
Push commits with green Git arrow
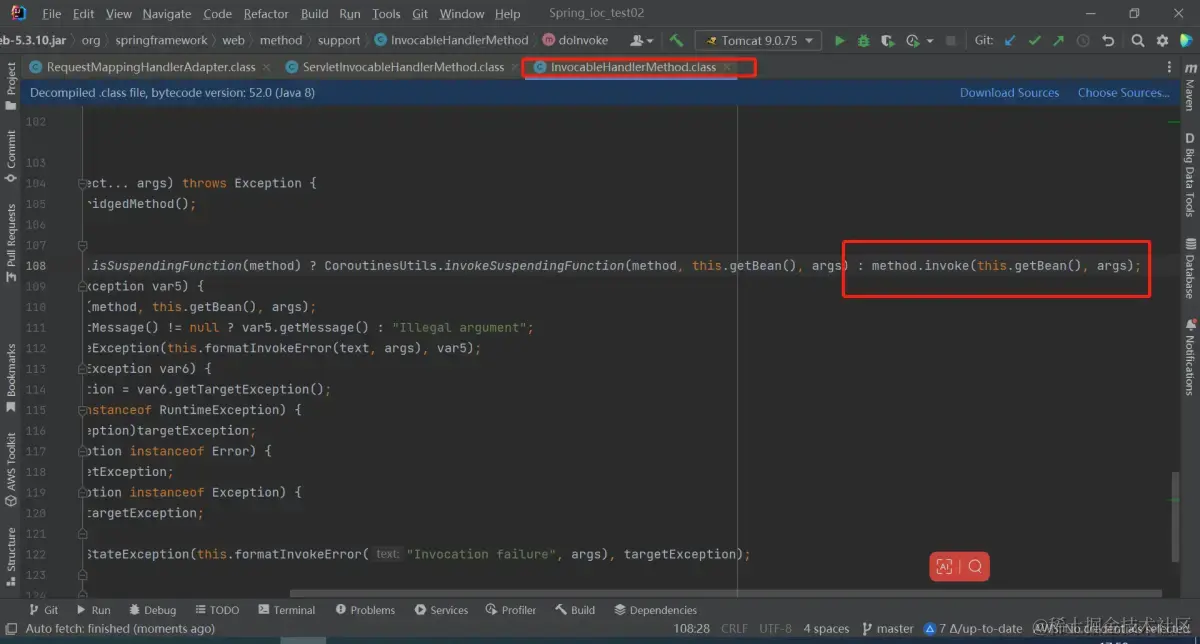click(1058, 41)
